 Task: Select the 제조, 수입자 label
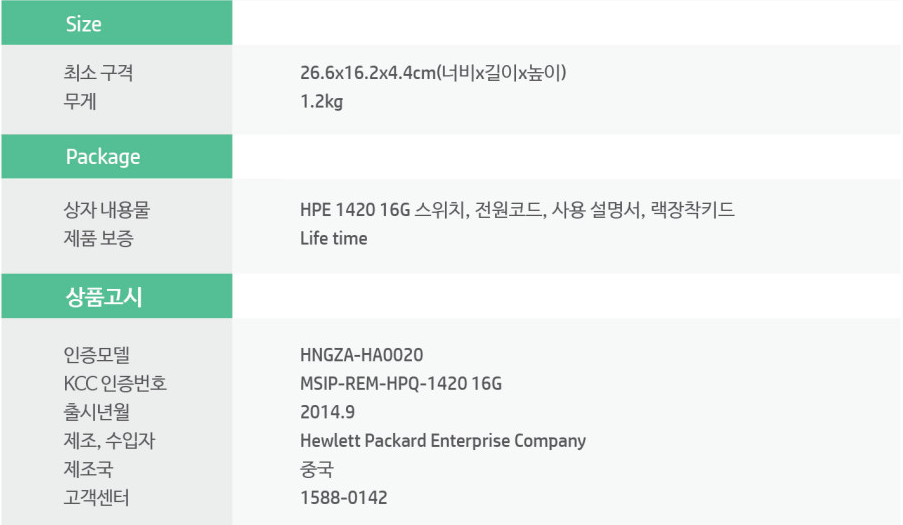[109, 441]
